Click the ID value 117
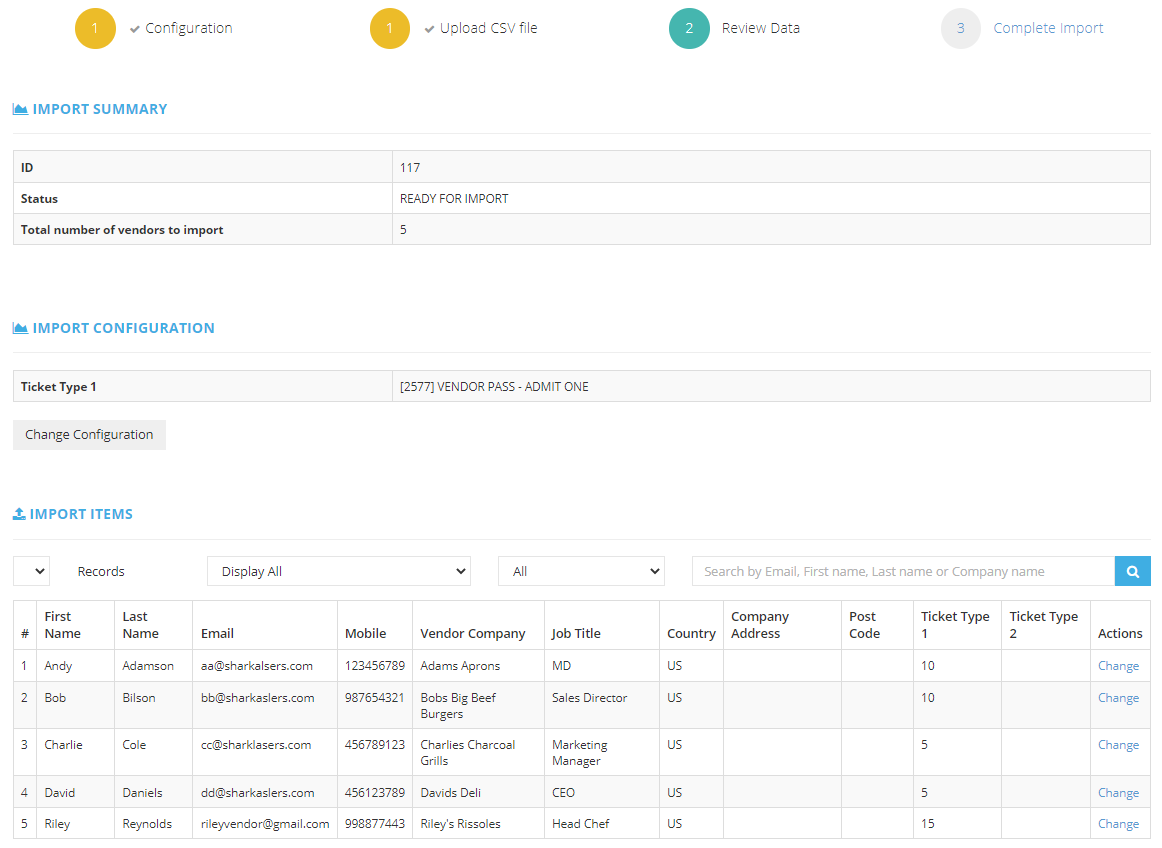The width and height of the screenshot is (1162, 848). point(410,168)
